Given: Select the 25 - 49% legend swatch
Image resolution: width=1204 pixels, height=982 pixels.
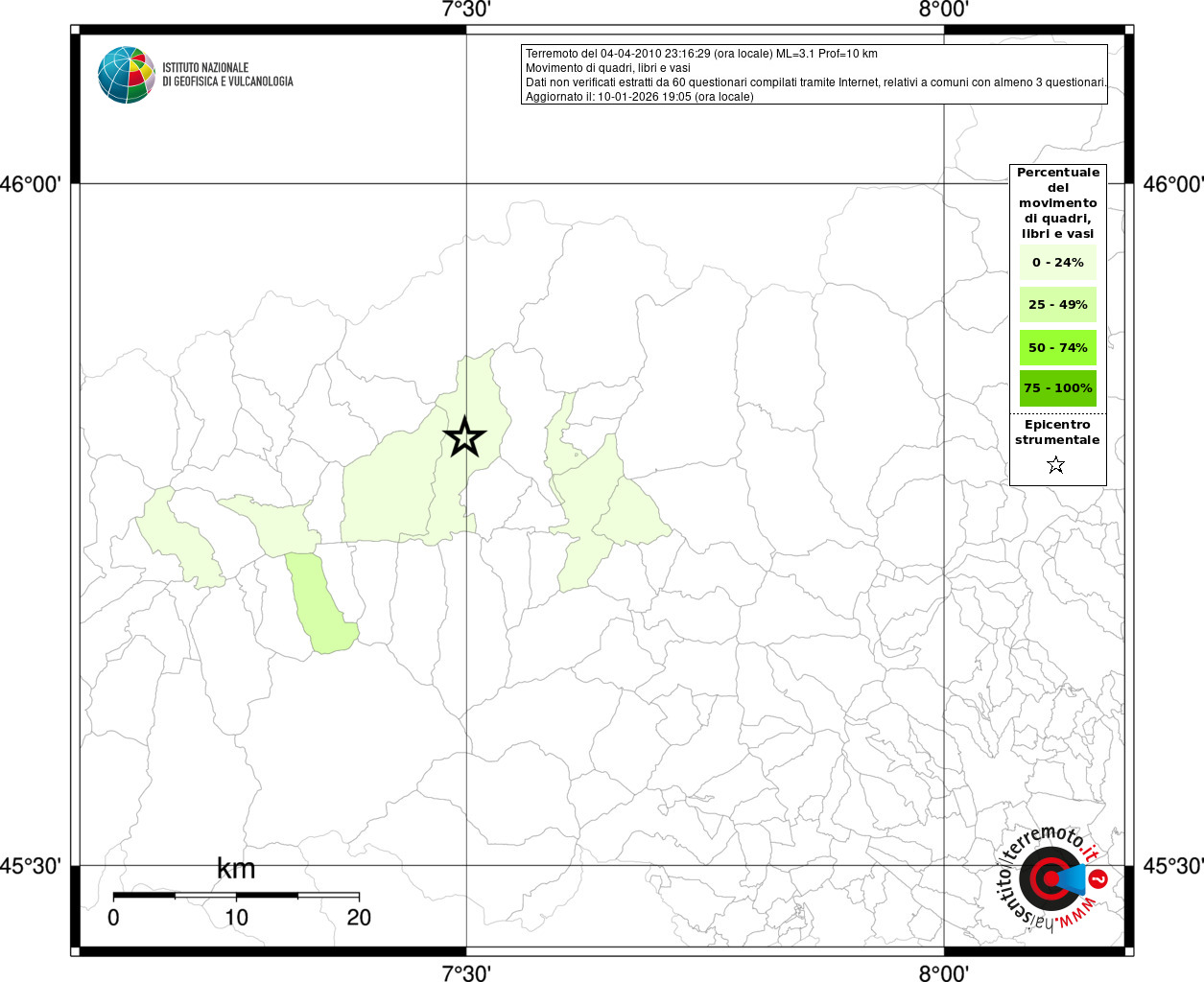Looking at the screenshot, I should click(x=1058, y=305).
